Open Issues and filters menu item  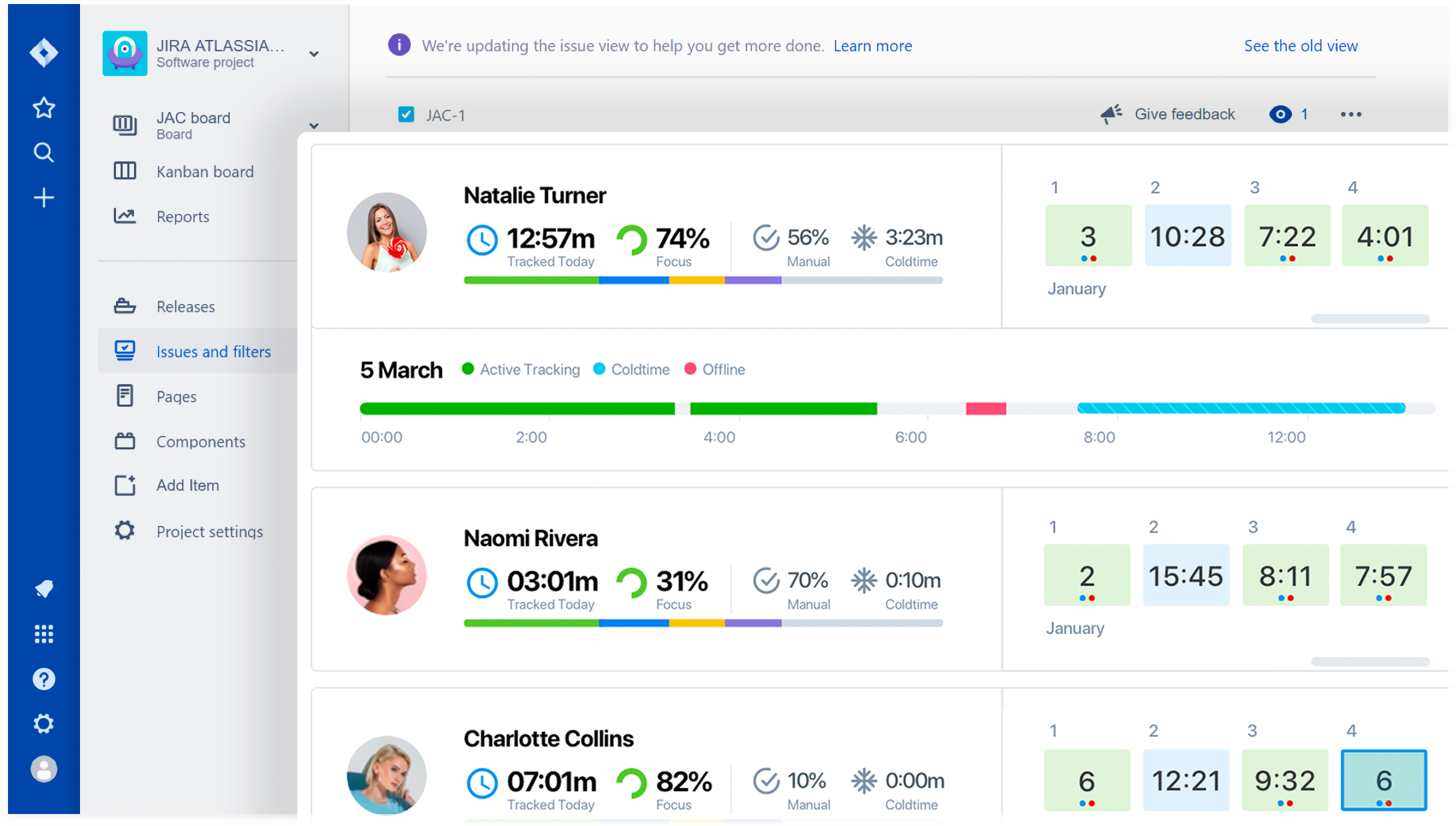click(x=213, y=351)
